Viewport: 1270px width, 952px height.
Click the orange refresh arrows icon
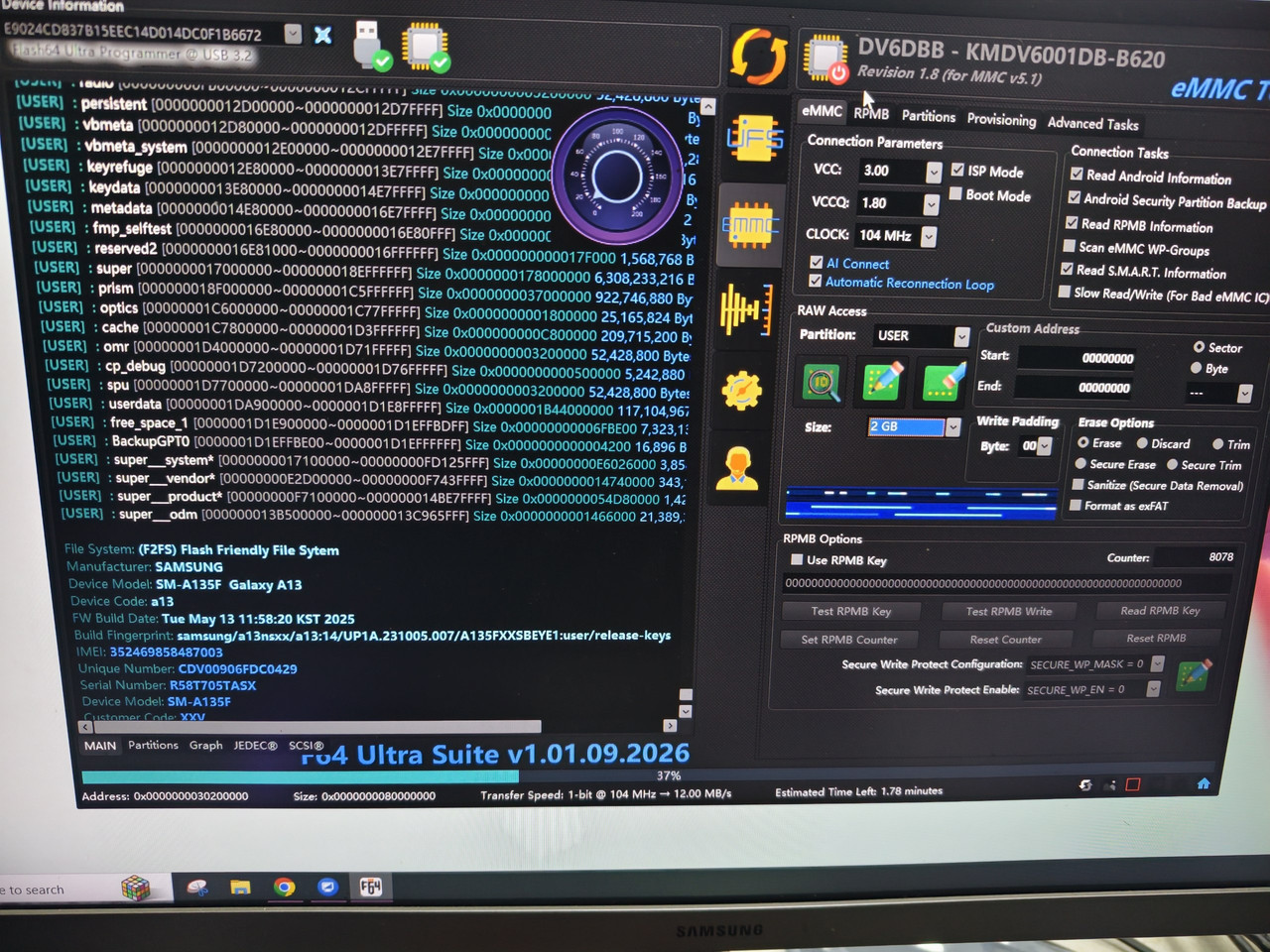click(758, 56)
